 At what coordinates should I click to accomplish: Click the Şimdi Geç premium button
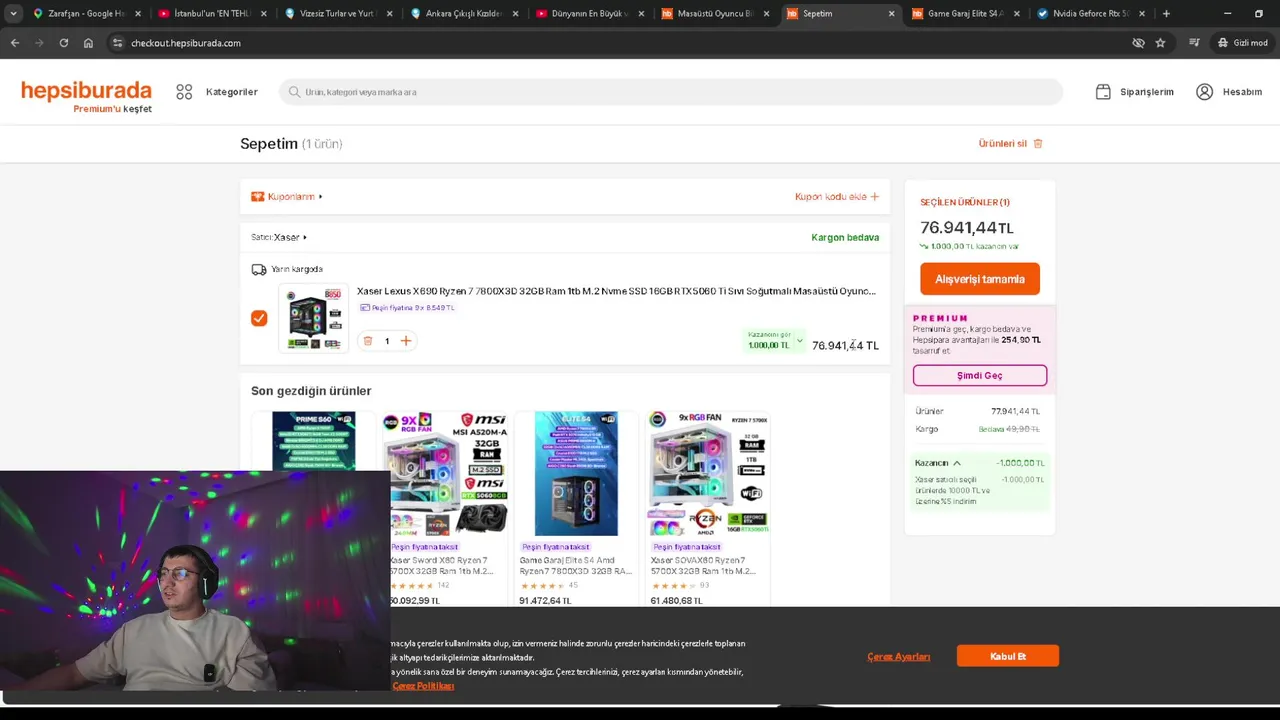[x=980, y=375]
